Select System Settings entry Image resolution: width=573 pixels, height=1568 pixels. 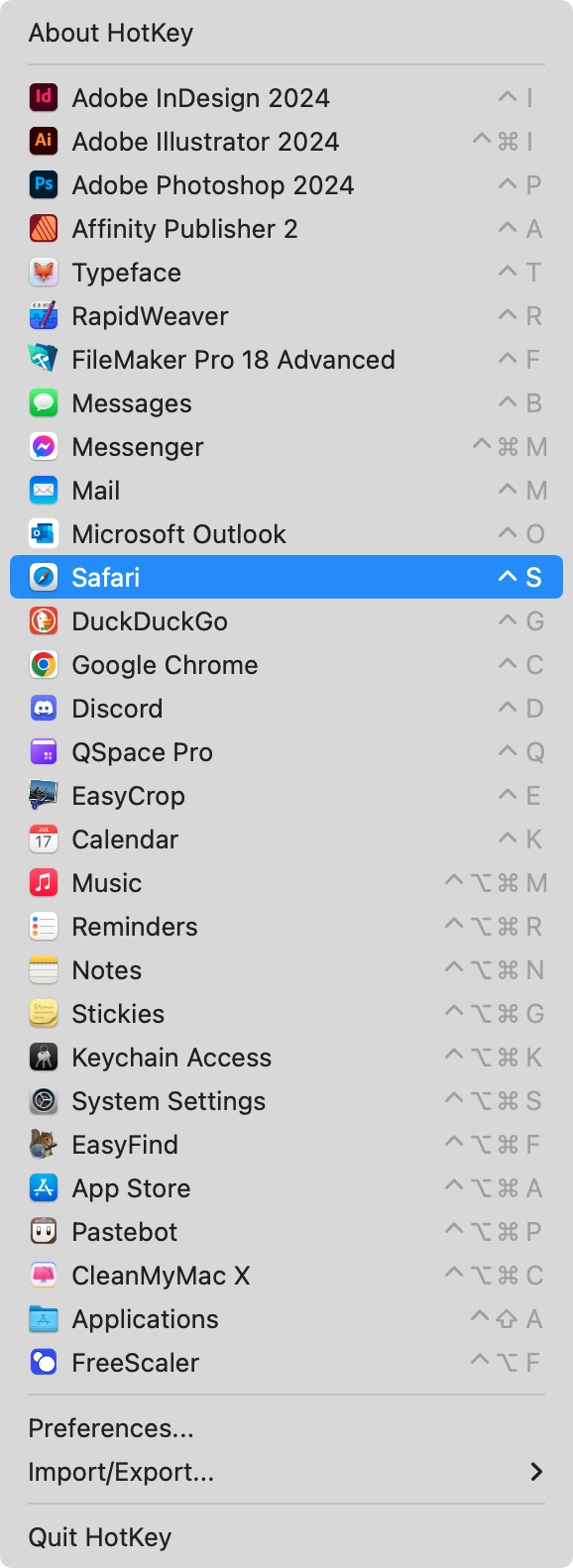coord(286,1101)
